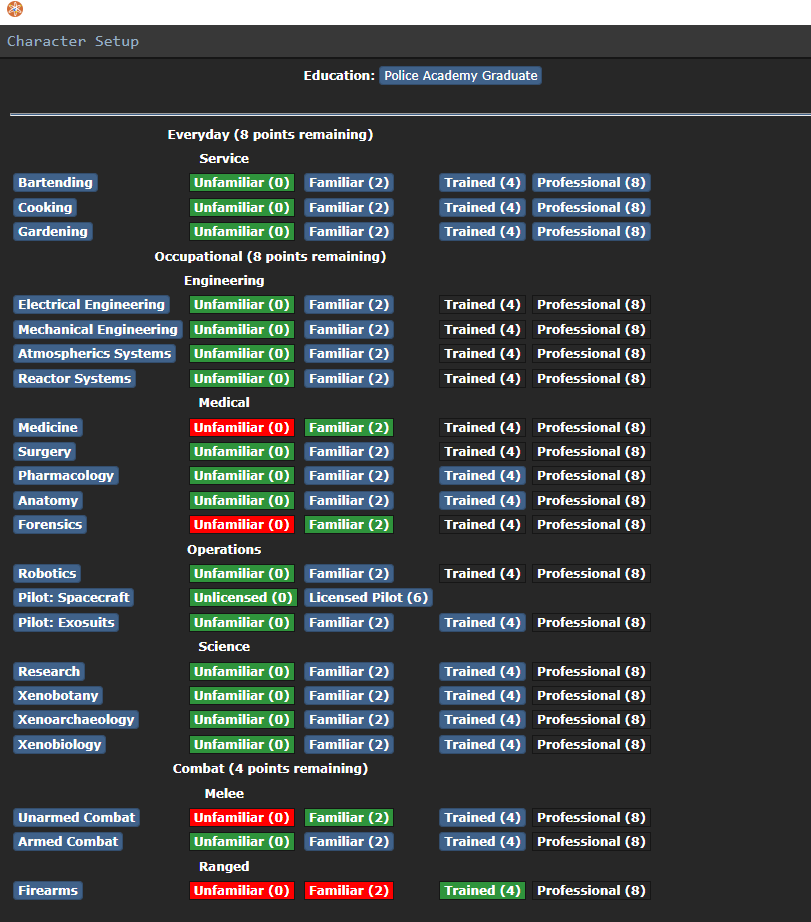This screenshot has width=811, height=922.
Task: Set Pilot: Exosuits to Trained (4)
Action: 482,623
